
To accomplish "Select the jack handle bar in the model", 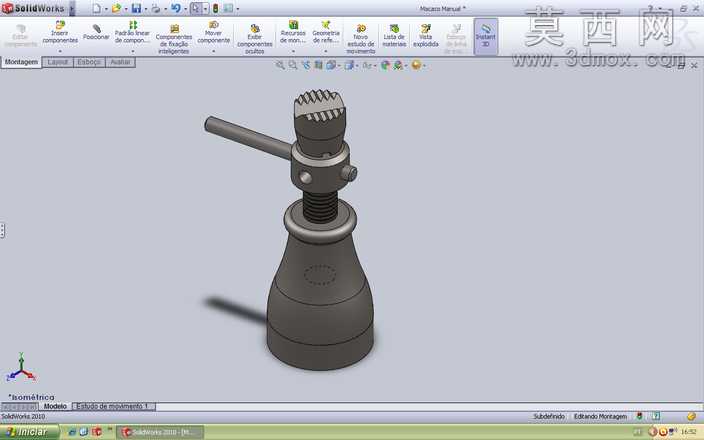I will (248, 138).
